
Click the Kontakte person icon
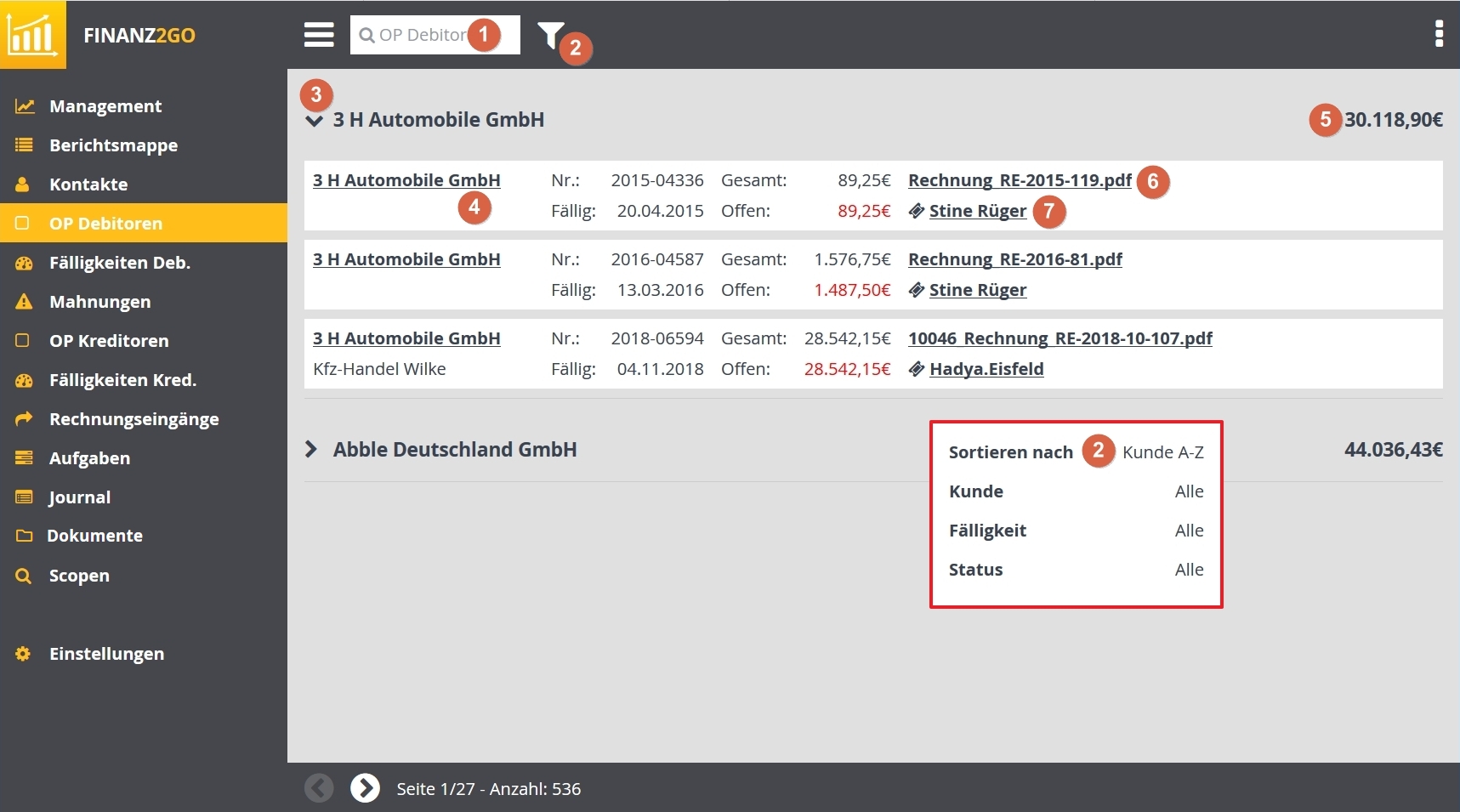(23, 185)
